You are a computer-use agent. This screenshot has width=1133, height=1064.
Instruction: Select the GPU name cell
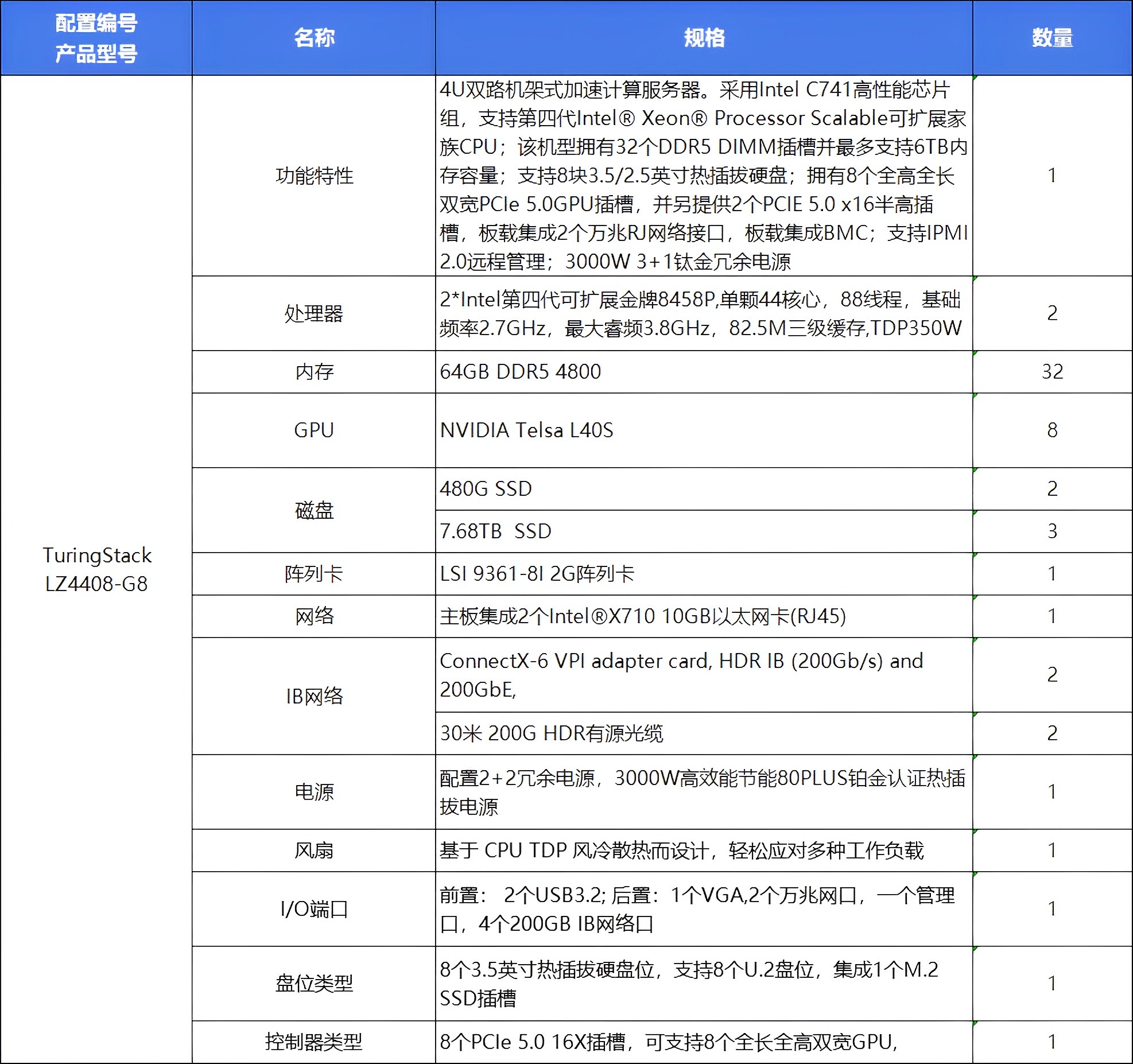(314, 430)
